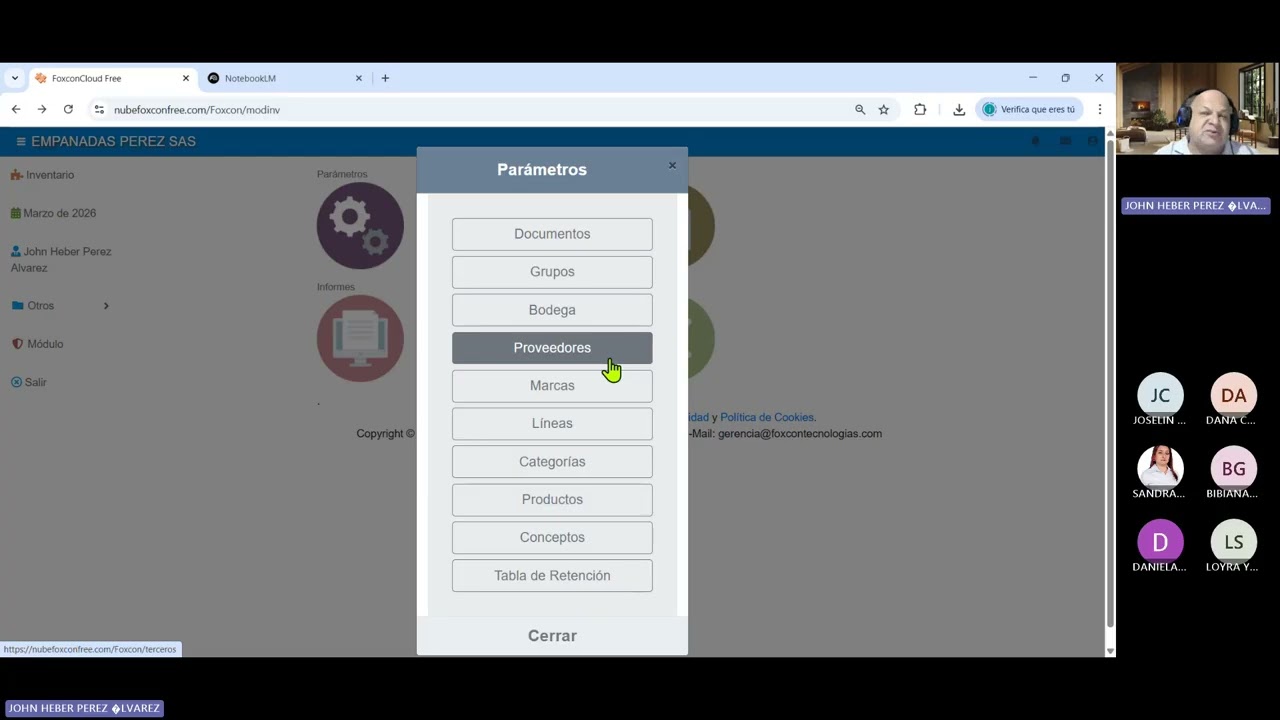
Task: Go forward in browser history
Action: (42, 110)
